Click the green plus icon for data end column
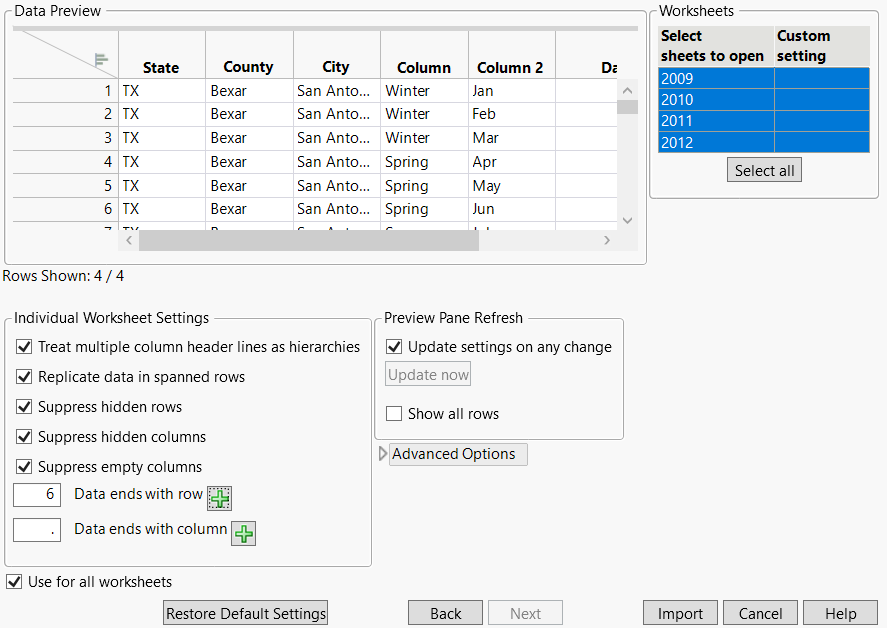Screen dimensions: 887x628 coord(243,533)
